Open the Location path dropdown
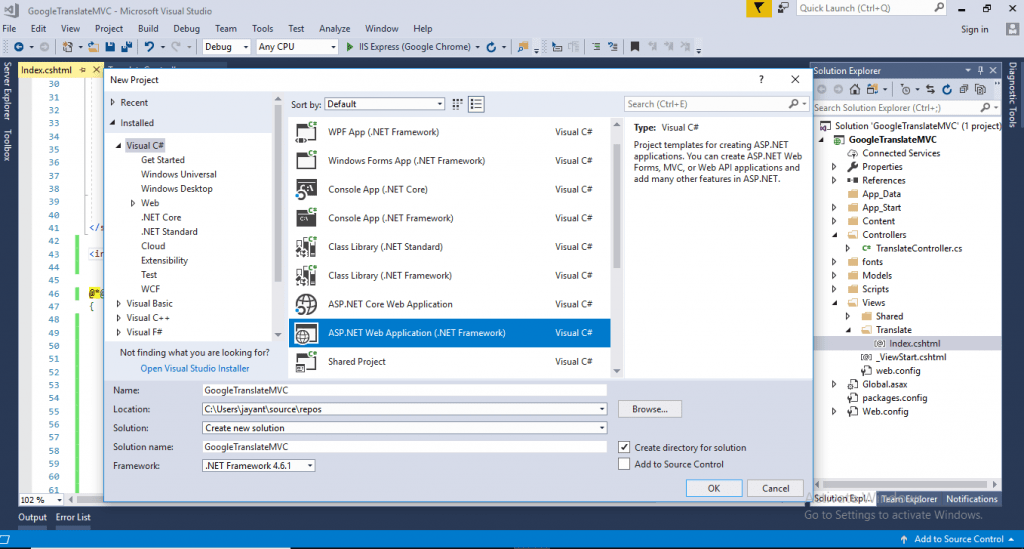 [x=601, y=409]
